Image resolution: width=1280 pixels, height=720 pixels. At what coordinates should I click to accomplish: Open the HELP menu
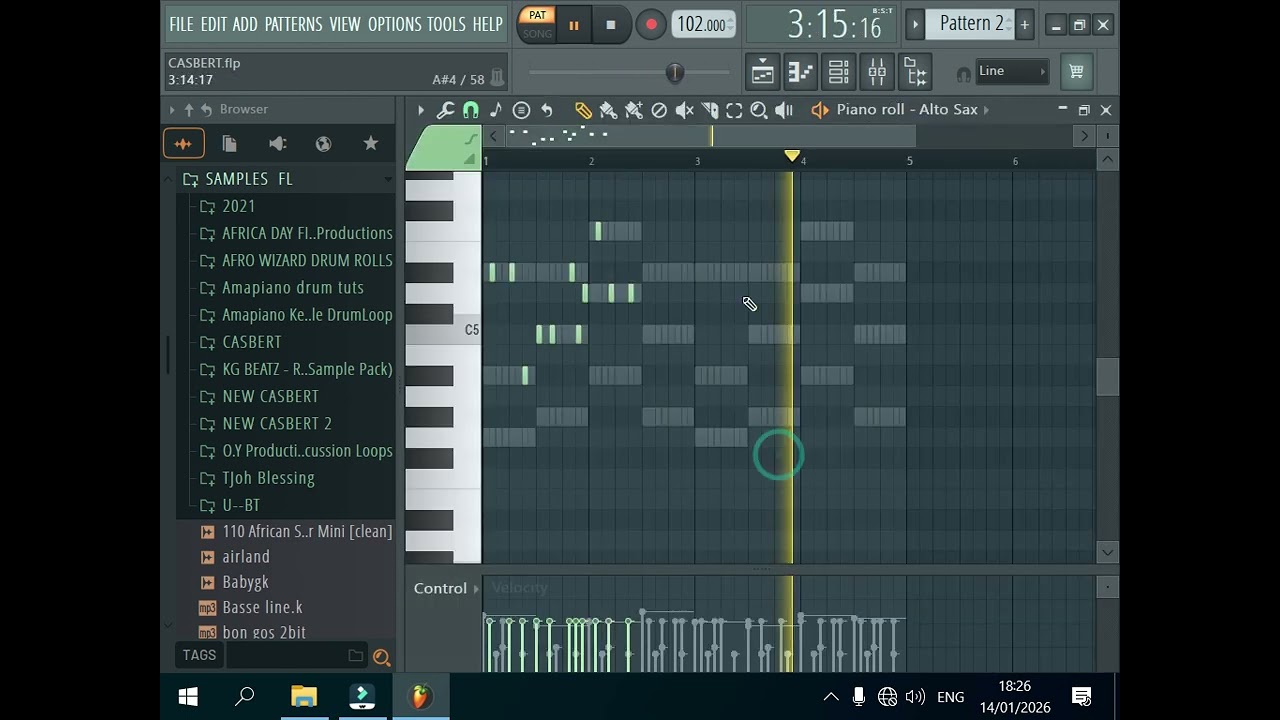coord(487,24)
